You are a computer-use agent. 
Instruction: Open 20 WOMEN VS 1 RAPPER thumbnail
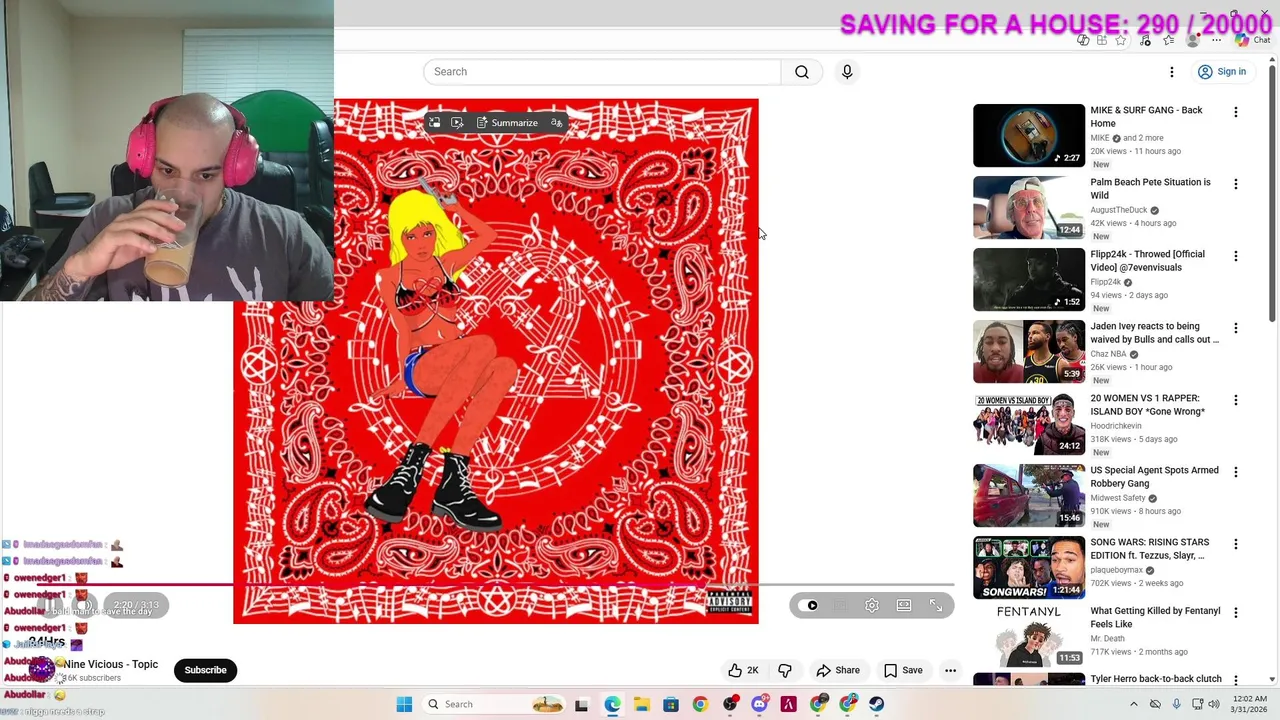point(1029,424)
